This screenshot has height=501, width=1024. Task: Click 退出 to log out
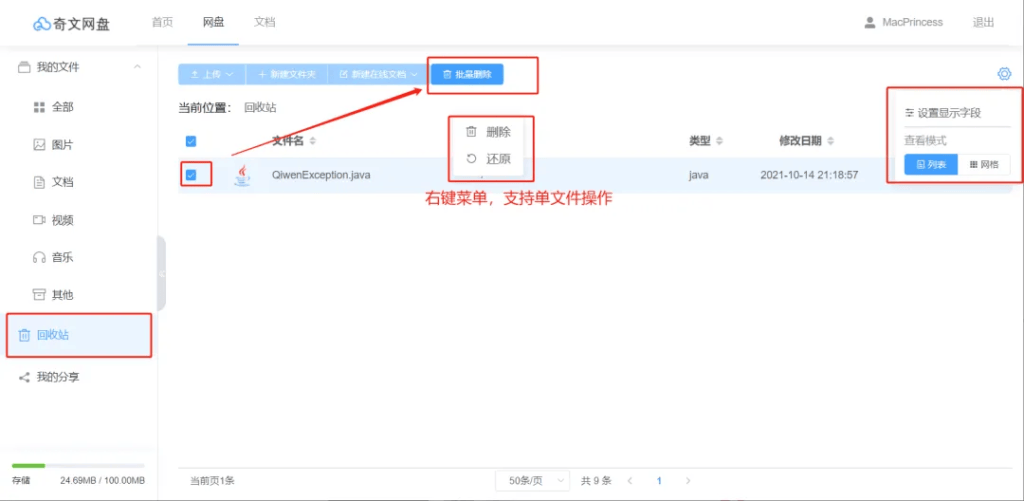pos(983,22)
